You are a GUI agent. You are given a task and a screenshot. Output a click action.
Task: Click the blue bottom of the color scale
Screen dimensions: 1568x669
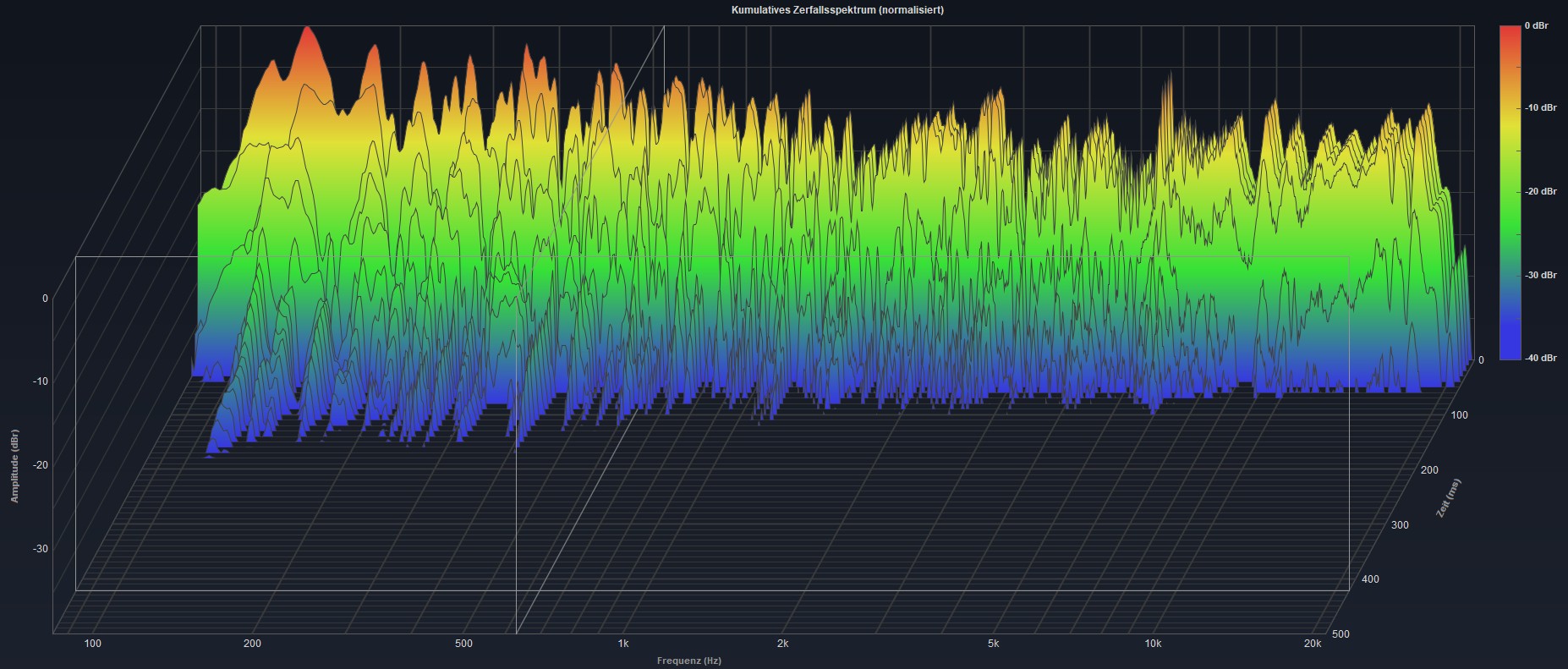point(1510,353)
